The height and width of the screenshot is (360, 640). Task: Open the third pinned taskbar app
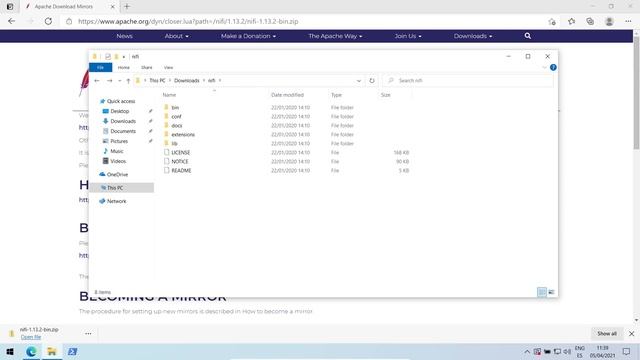point(73,351)
